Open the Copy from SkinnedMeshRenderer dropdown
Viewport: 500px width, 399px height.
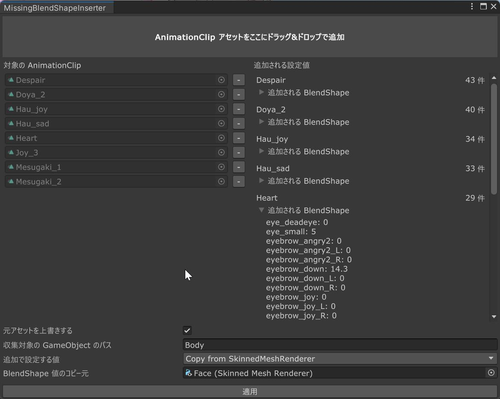pyautogui.click(x=340, y=359)
